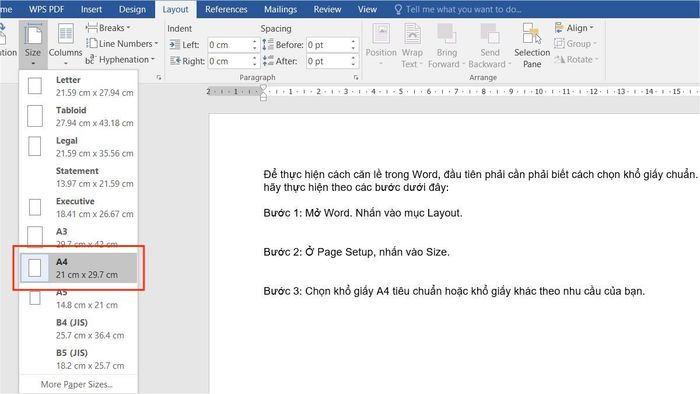The width and height of the screenshot is (700, 394).
Task: Click the left indent marker on ruler
Action: point(263,97)
